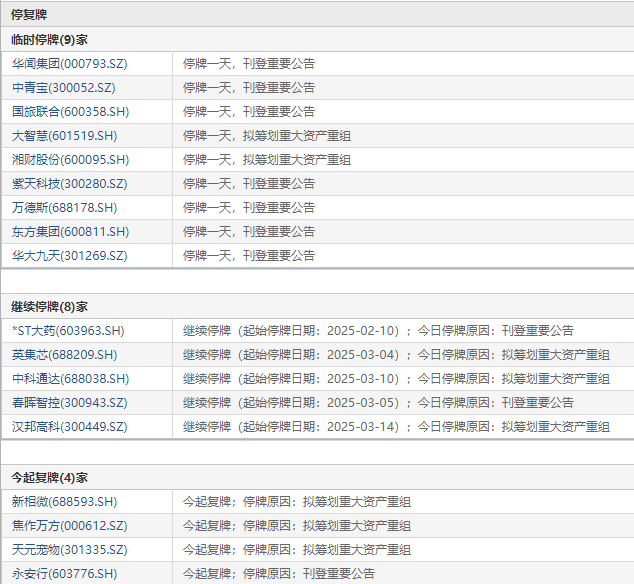Select 中青宝 suspension reason text
This screenshot has height=584, width=634.
coord(249,88)
